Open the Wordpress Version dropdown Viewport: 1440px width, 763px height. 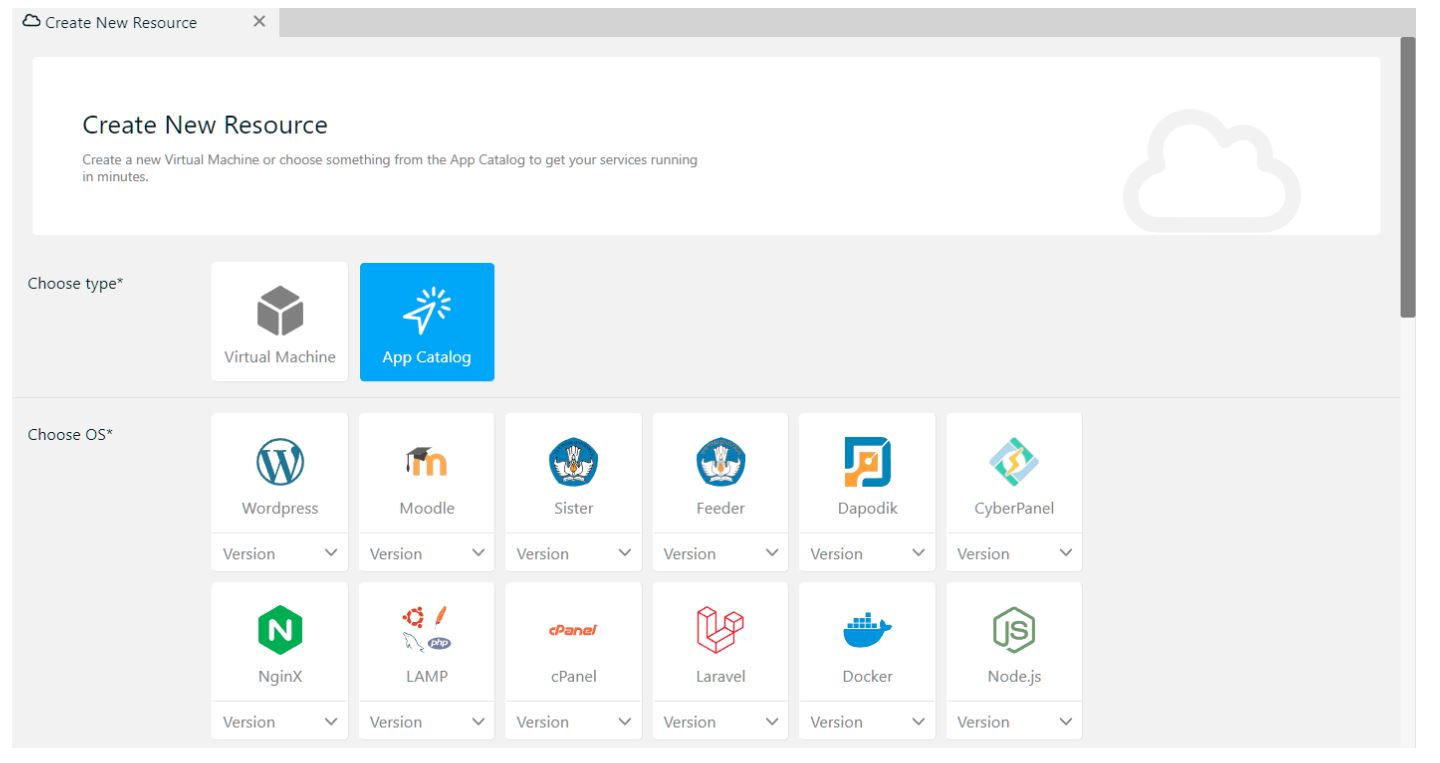[x=278, y=553]
